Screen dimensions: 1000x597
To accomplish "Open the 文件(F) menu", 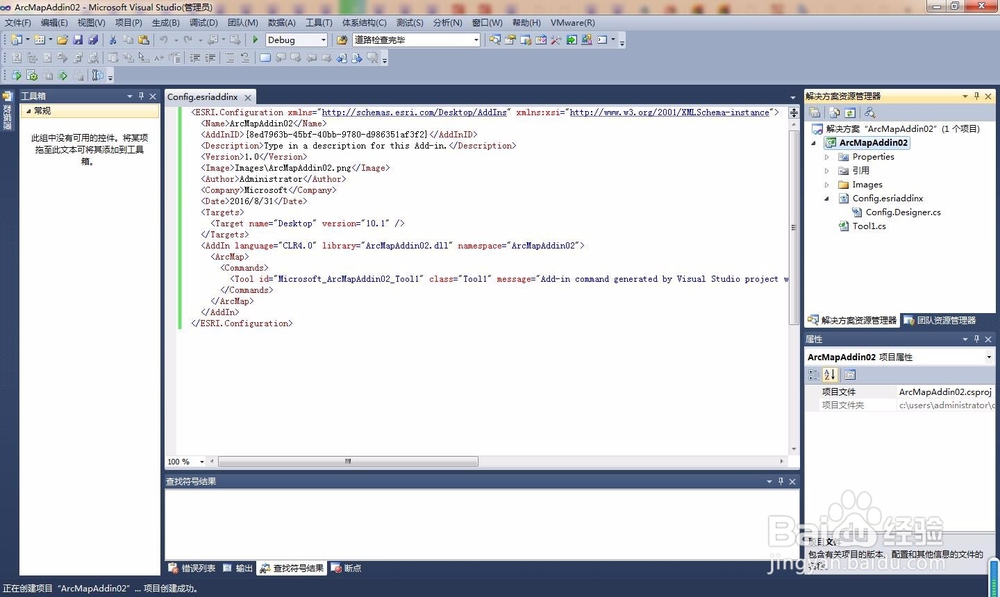I will tap(18, 23).
